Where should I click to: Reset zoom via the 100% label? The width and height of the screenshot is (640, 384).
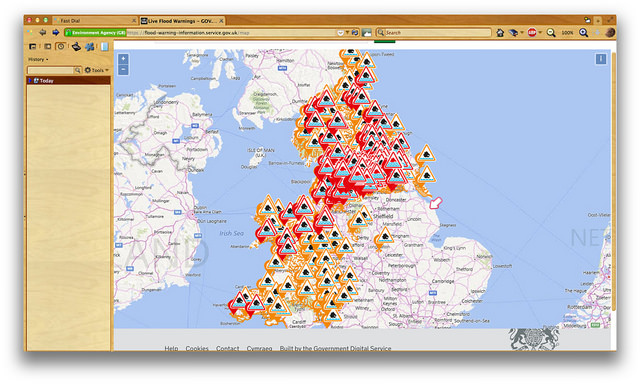(567, 33)
